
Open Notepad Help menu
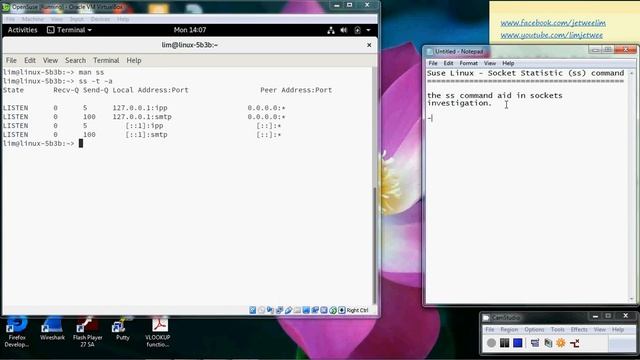click(x=508, y=63)
